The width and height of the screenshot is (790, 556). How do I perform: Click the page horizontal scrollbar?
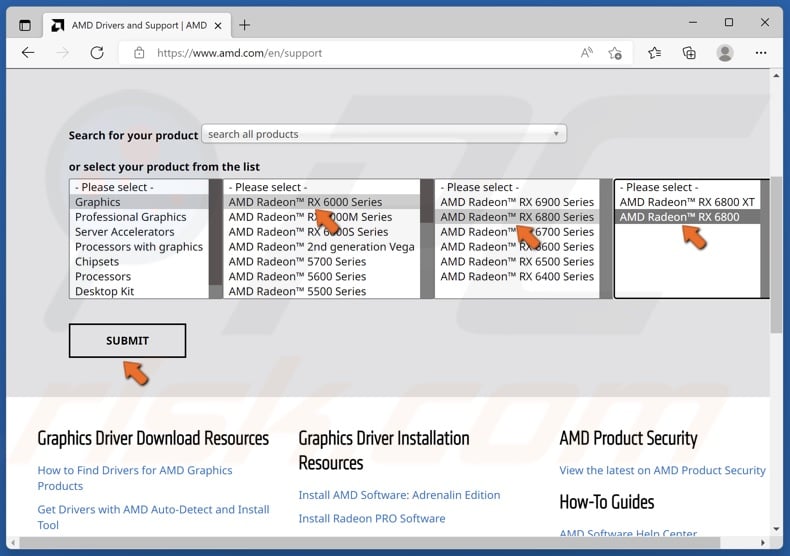tap(370, 542)
